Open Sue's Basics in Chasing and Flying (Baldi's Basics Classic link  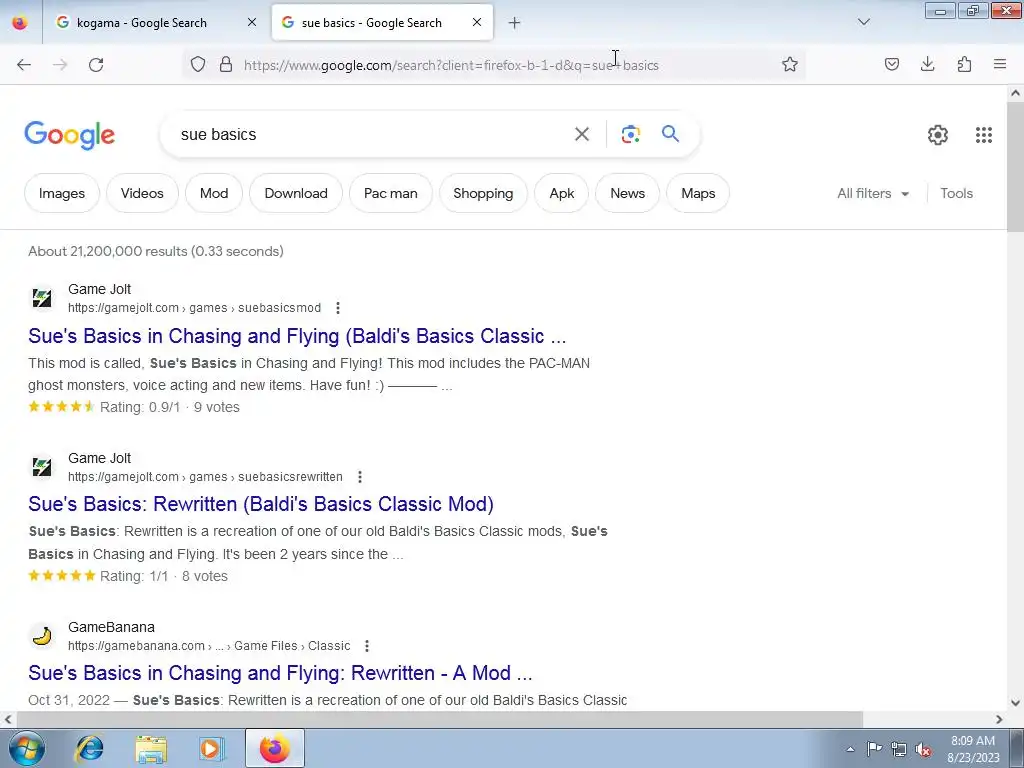point(297,336)
